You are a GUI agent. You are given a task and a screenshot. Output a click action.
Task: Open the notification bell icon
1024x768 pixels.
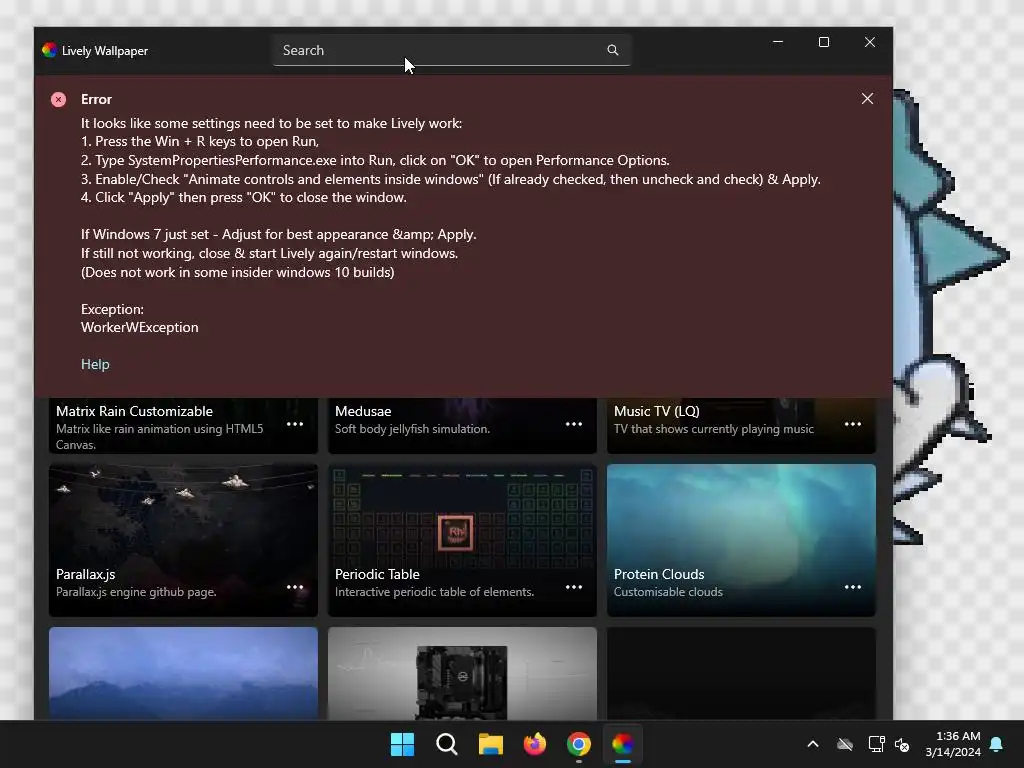(x=997, y=744)
